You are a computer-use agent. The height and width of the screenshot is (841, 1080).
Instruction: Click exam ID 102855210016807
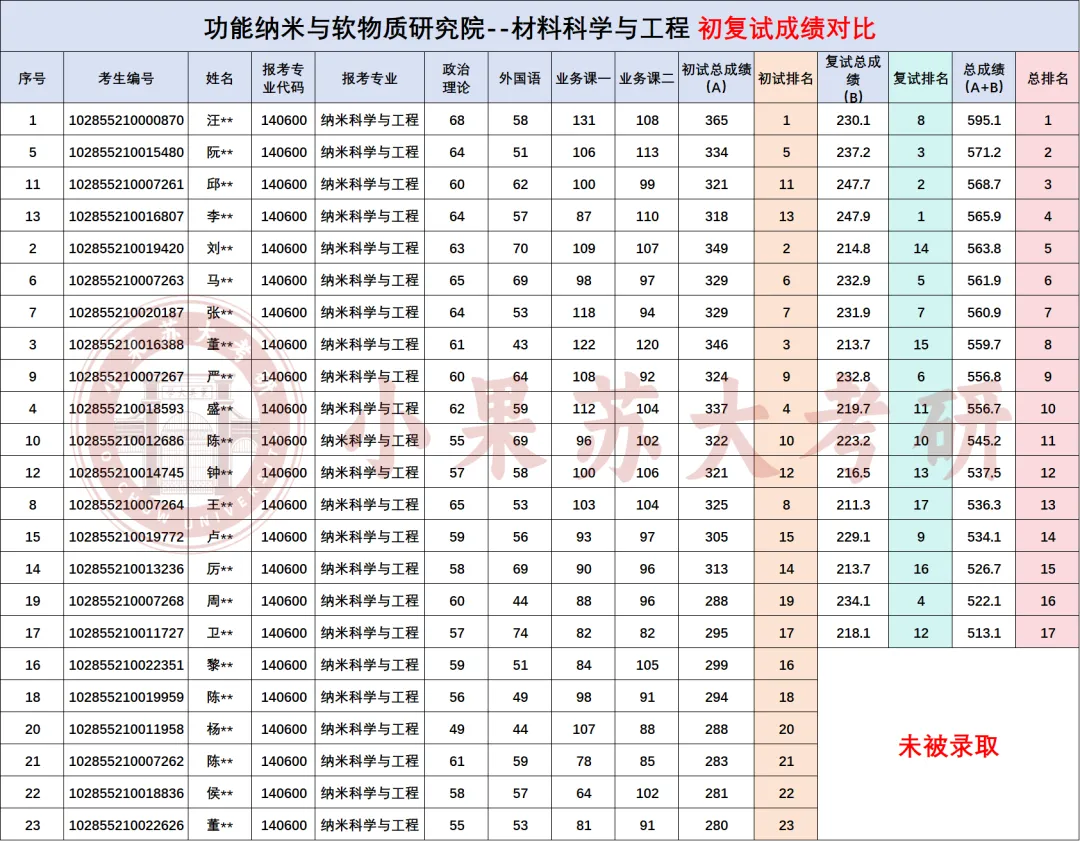click(x=126, y=216)
